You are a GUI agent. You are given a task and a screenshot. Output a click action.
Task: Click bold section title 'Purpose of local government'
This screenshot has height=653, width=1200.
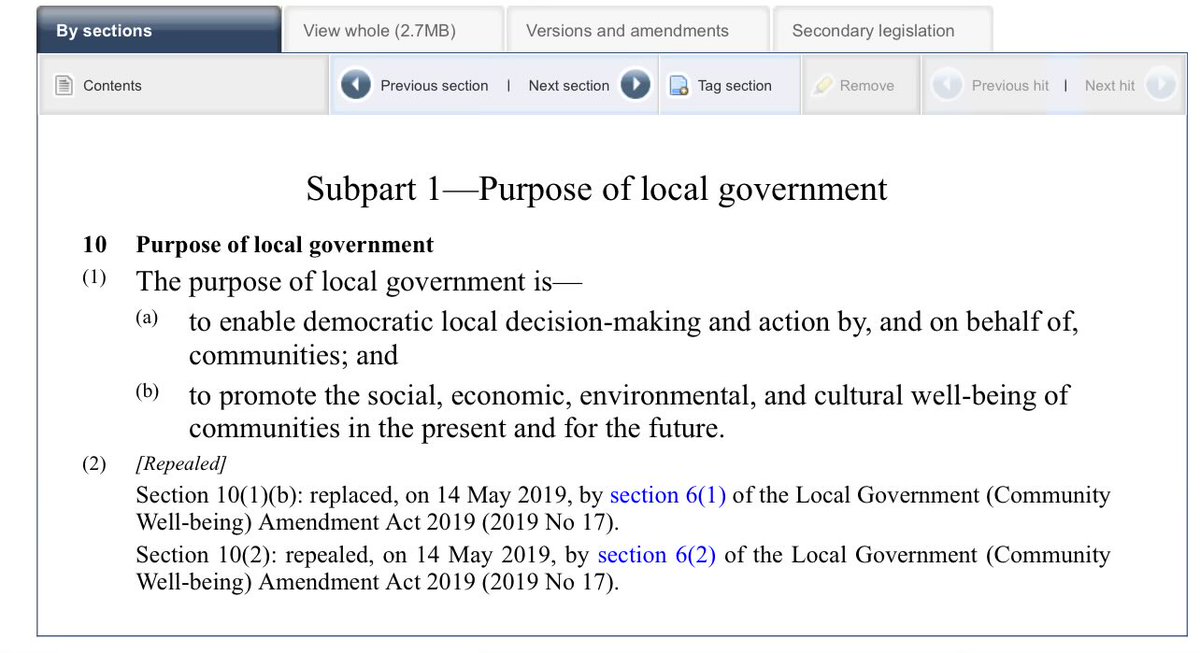285,244
